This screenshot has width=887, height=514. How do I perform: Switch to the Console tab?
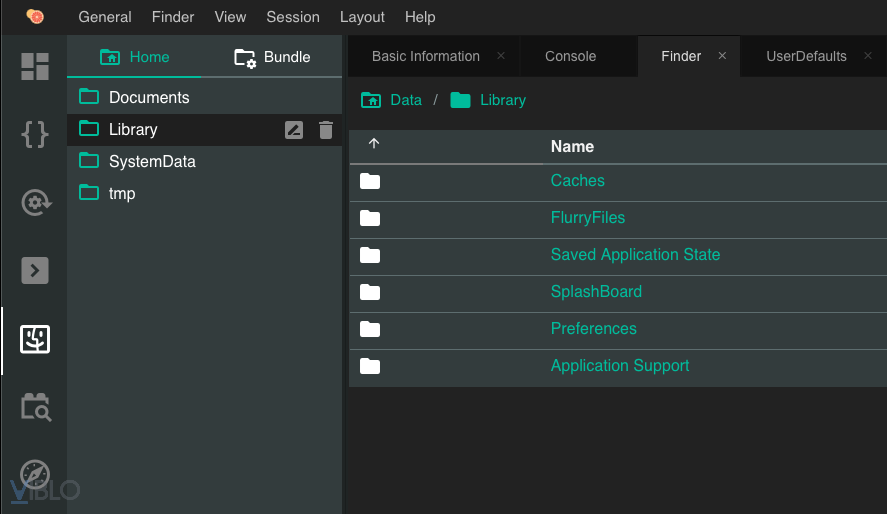pyautogui.click(x=570, y=56)
